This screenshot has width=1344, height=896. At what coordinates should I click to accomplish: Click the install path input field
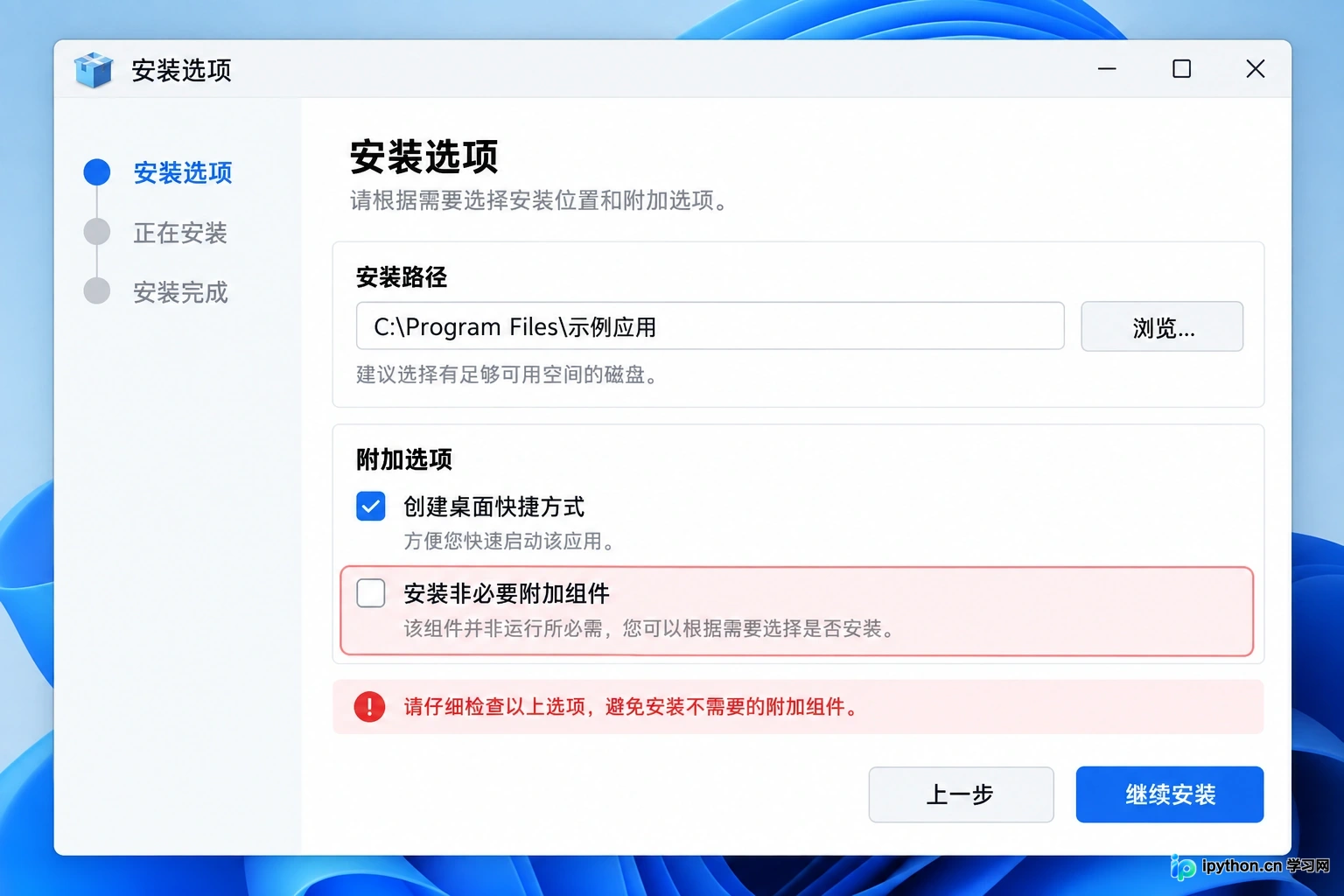click(x=710, y=326)
